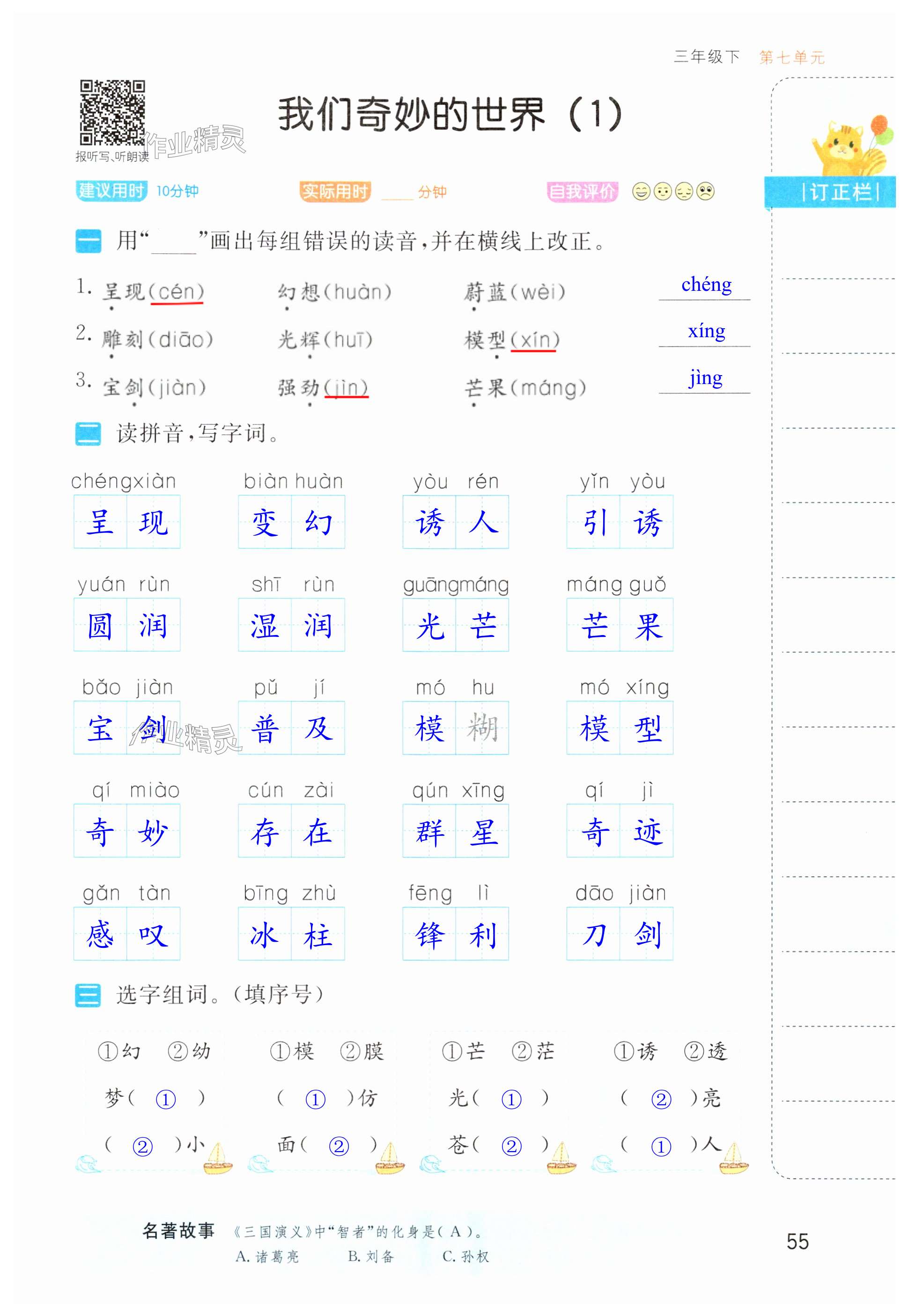Viewport: 909px width, 1316px height.
Task: Select the frowning face rating
Action: pyautogui.click(x=706, y=192)
